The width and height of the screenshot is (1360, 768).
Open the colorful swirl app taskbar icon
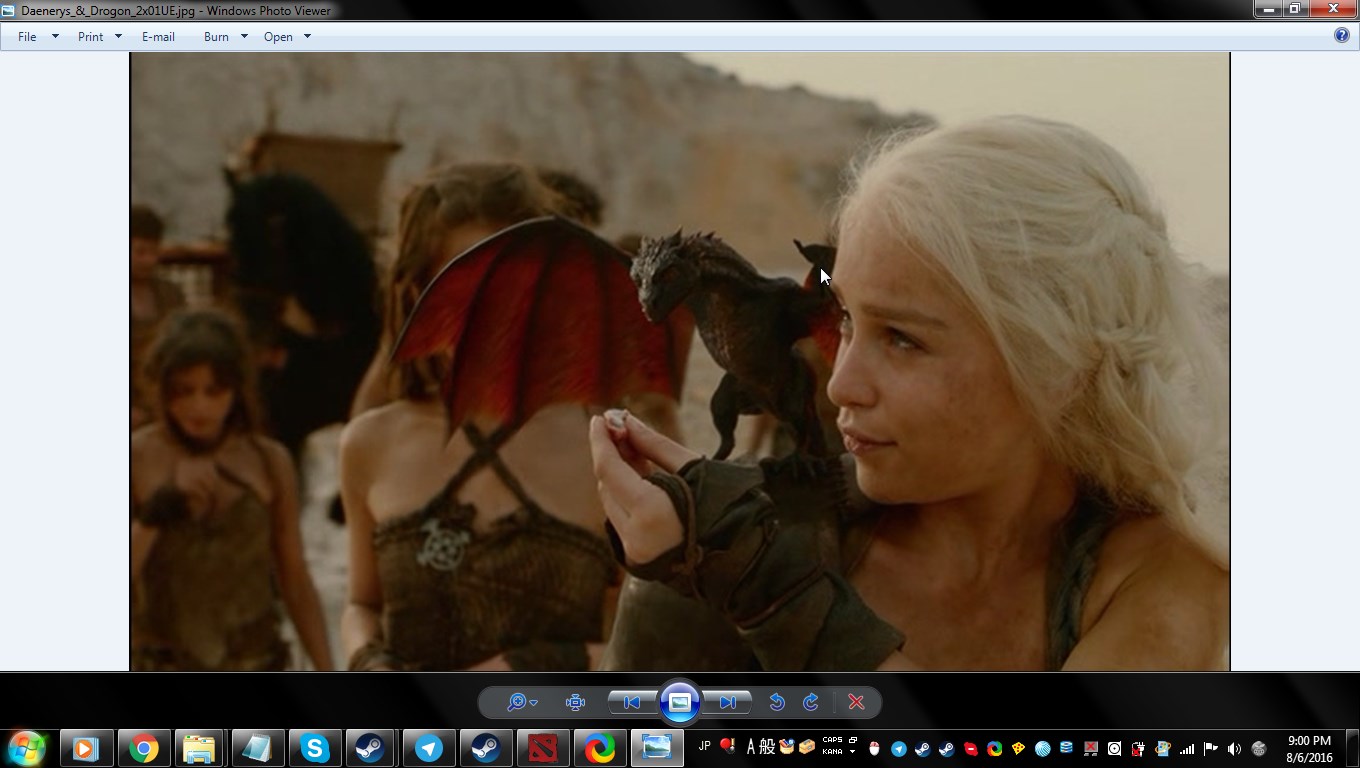coord(599,748)
